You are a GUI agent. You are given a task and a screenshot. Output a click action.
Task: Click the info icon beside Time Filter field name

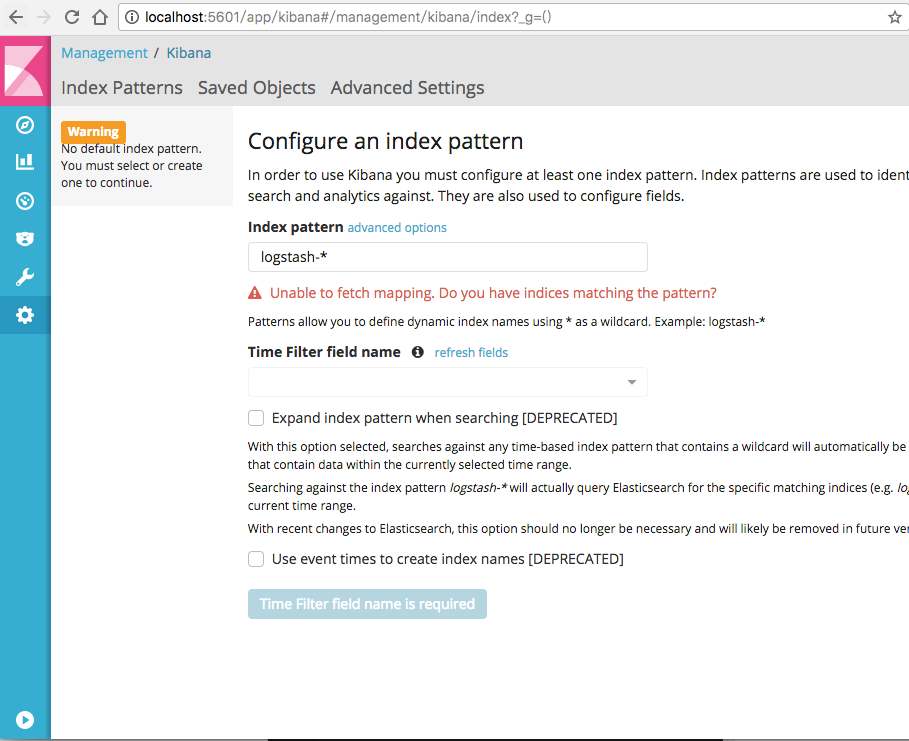coord(417,352)
